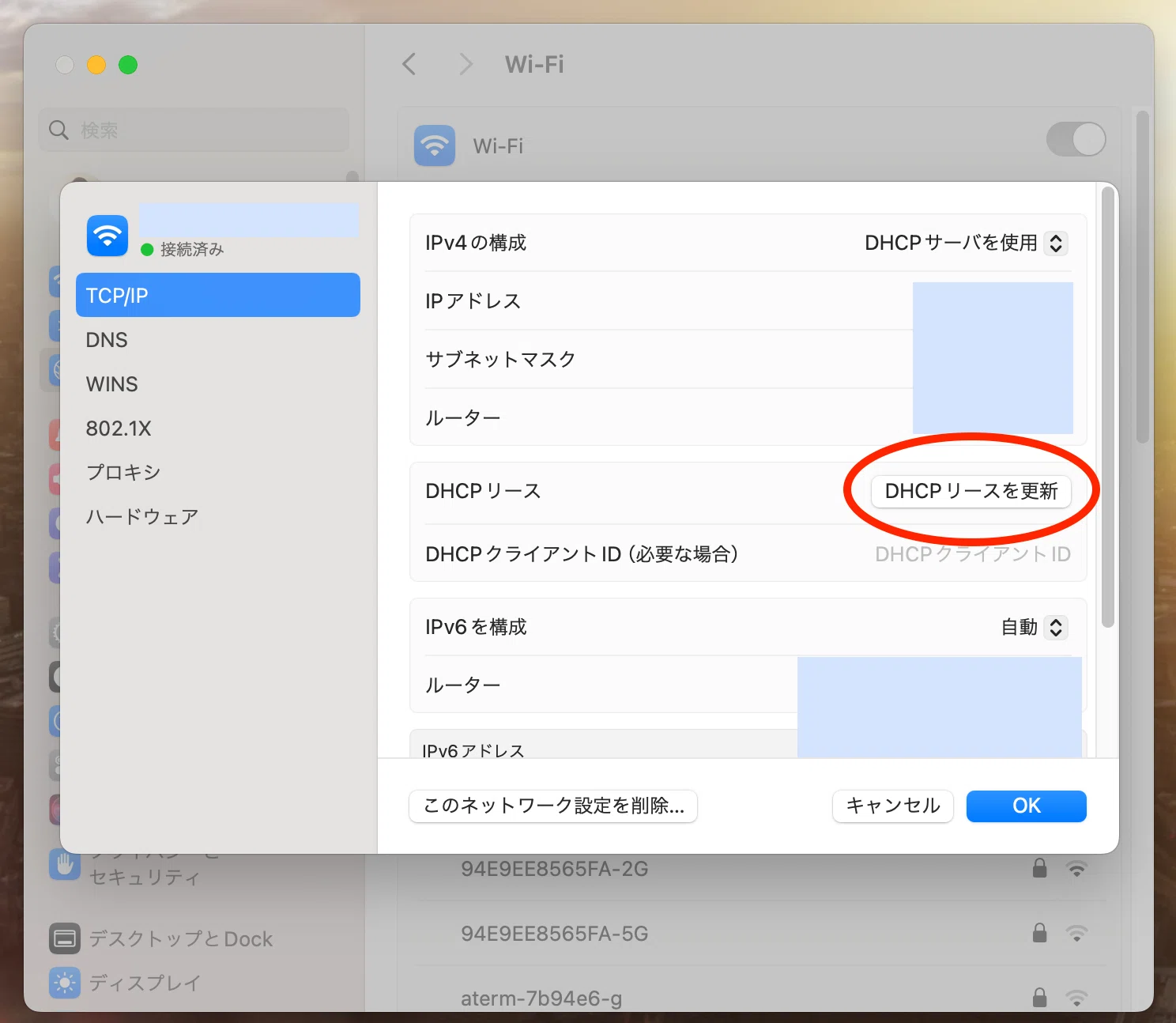1176x1023 pixels.
Task: Open デスクトップとDock in settings sidebar
Action: [180, 938]
